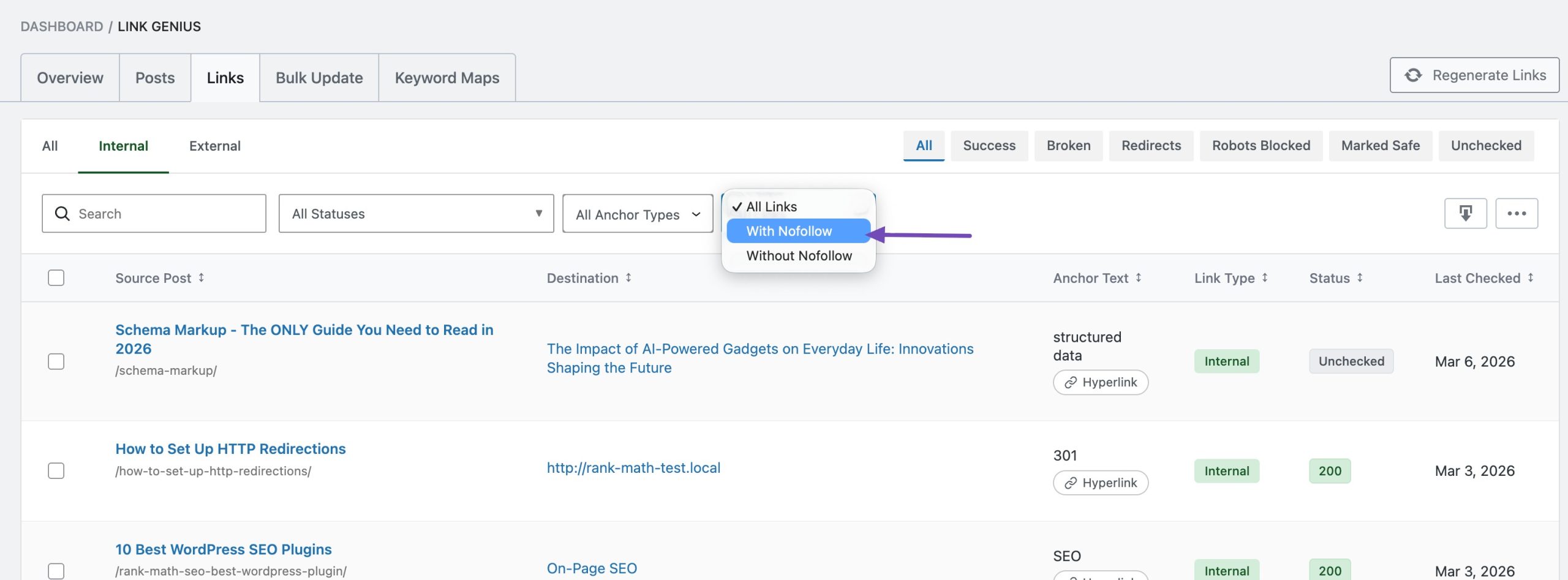The height and width of the screenshot is (580, 1568).
Task: Open the Keyword Maps tab
Action: [x=447, y=78]
